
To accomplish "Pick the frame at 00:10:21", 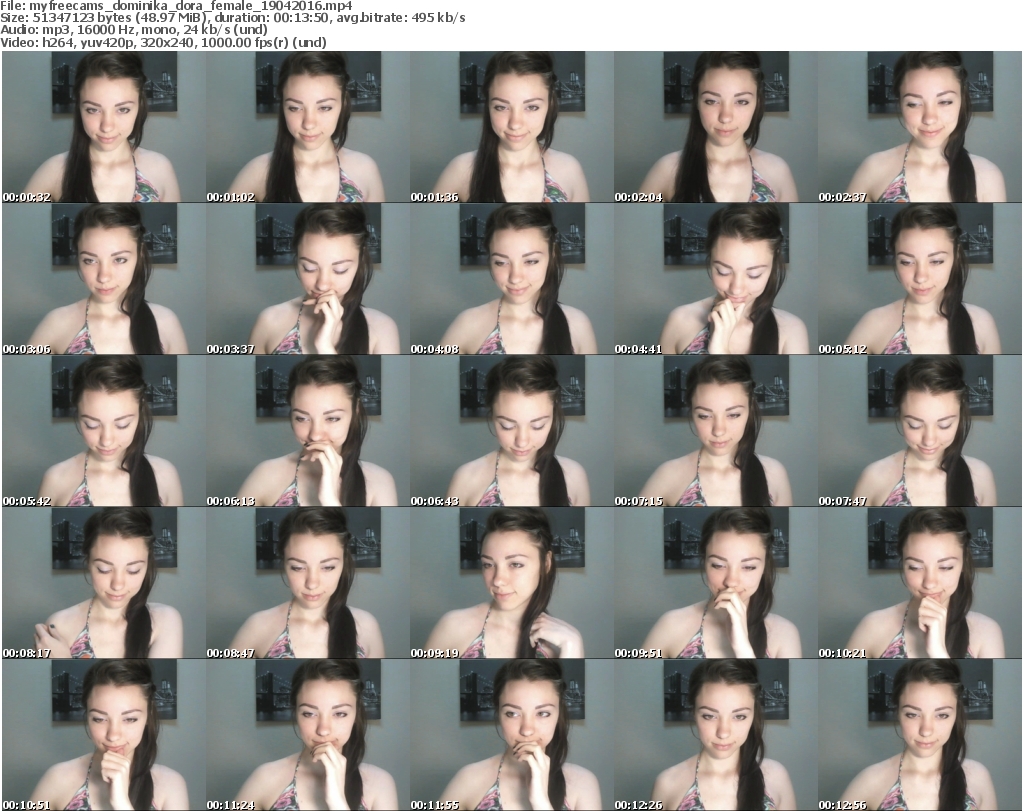I will pos(920,583).
